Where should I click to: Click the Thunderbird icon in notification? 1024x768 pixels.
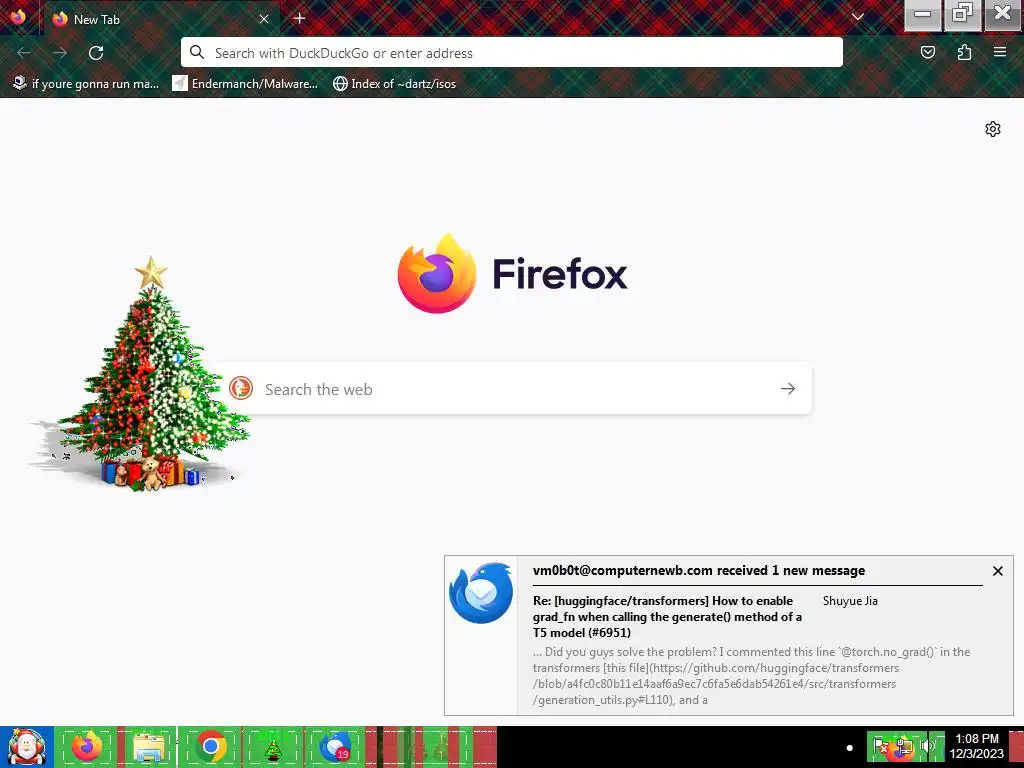[481, 593]
